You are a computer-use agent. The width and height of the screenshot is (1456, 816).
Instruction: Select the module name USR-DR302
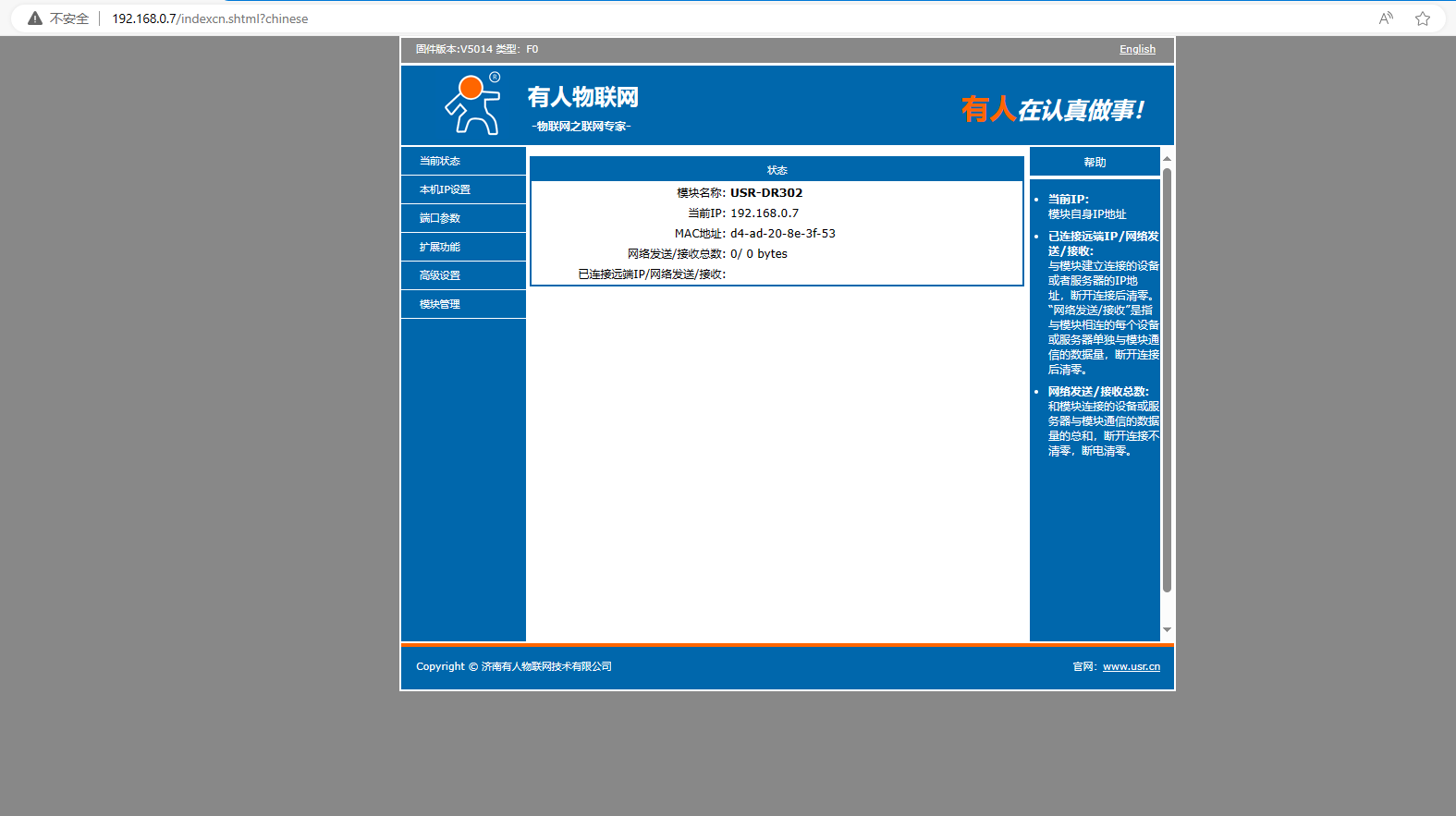point(766,193)
